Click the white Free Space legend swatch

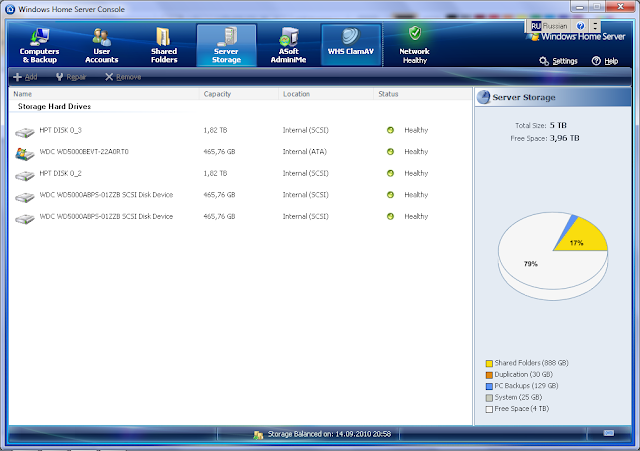pos(489,409)
